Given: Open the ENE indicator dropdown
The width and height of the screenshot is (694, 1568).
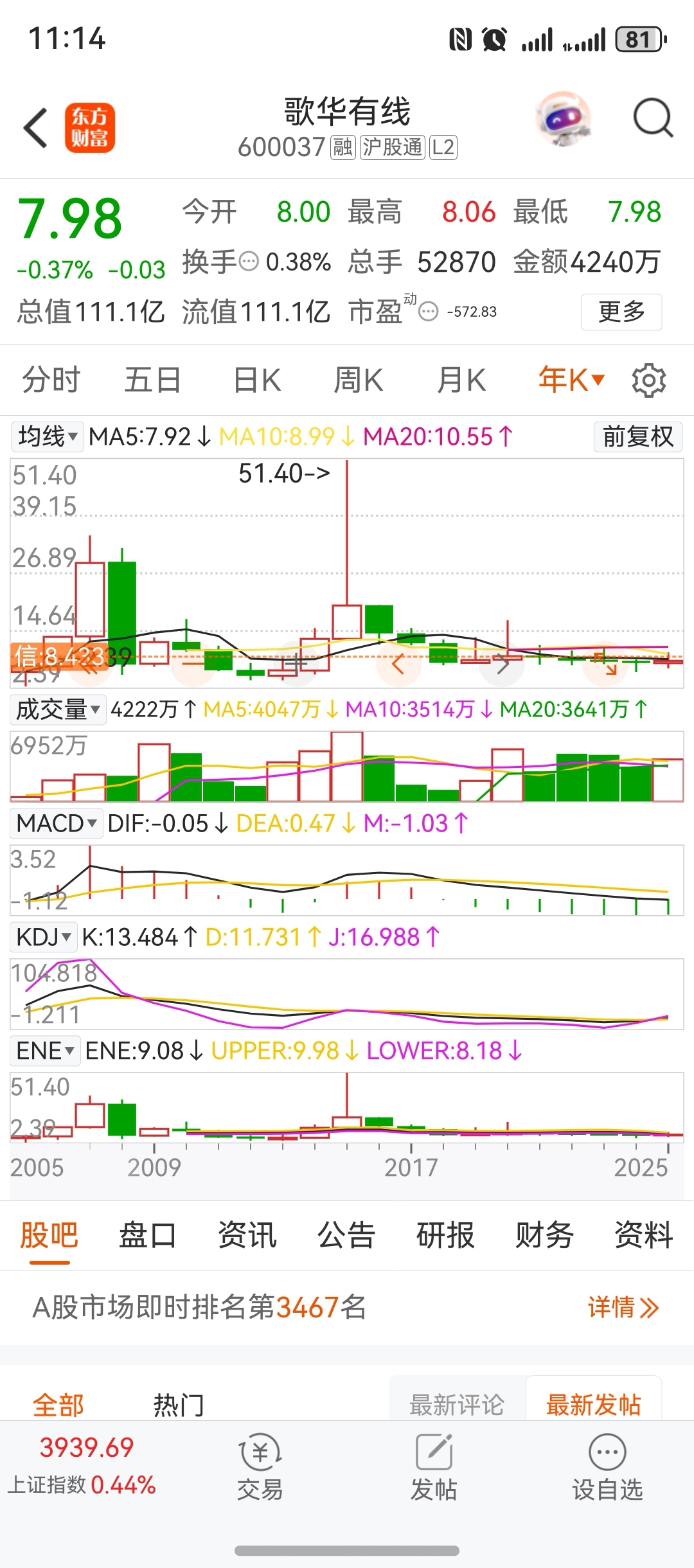Looking at the screenshot, I should [x=46, y=1051].
